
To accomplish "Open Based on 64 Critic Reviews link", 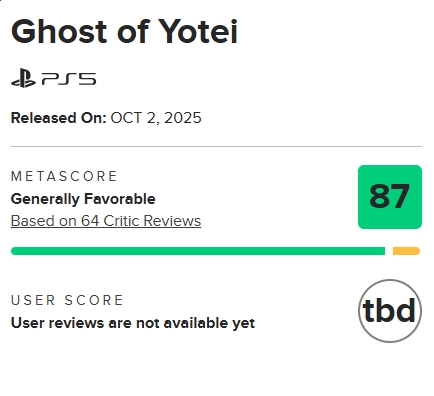I will pyautogui.click(x=106, y=221).
